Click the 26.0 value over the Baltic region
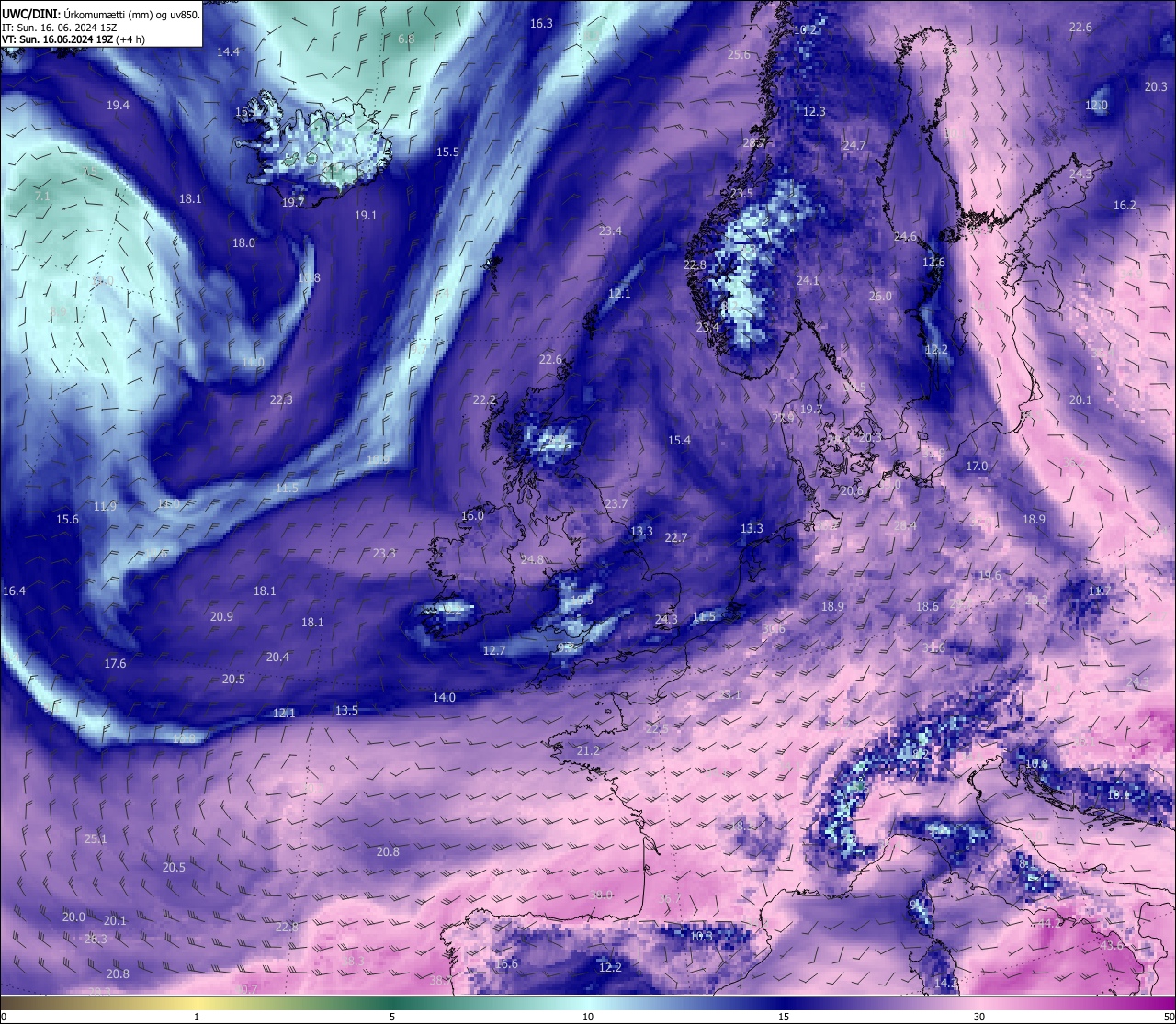The image size is (1176, 1024). point(880,296)
